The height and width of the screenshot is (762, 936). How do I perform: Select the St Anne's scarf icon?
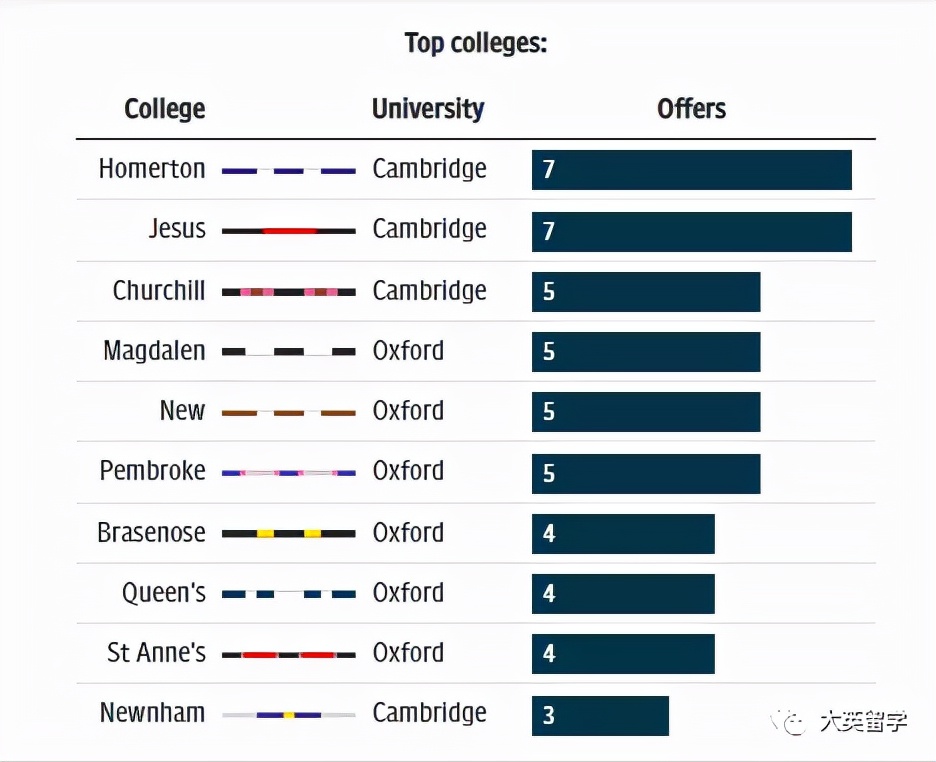coord(288,655)
